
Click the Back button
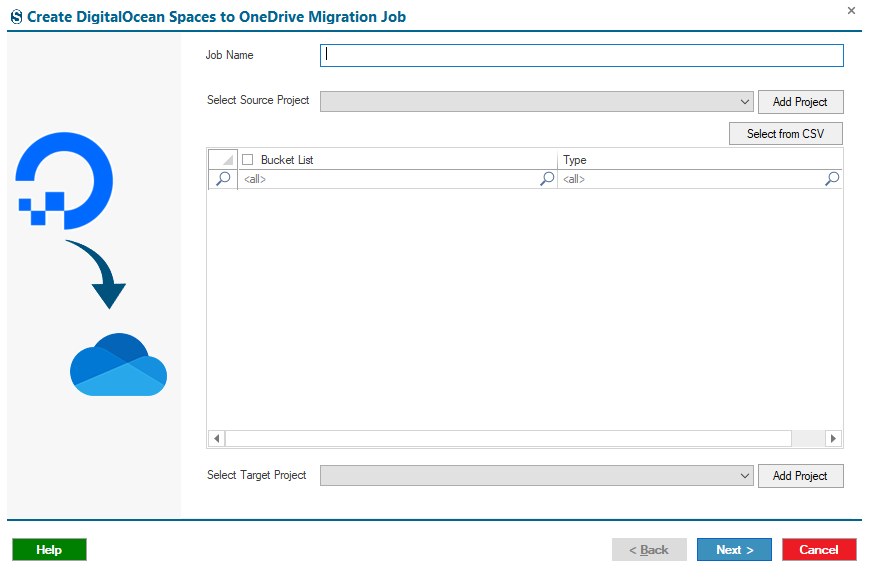pyautogui.click(x=649, y=550)
